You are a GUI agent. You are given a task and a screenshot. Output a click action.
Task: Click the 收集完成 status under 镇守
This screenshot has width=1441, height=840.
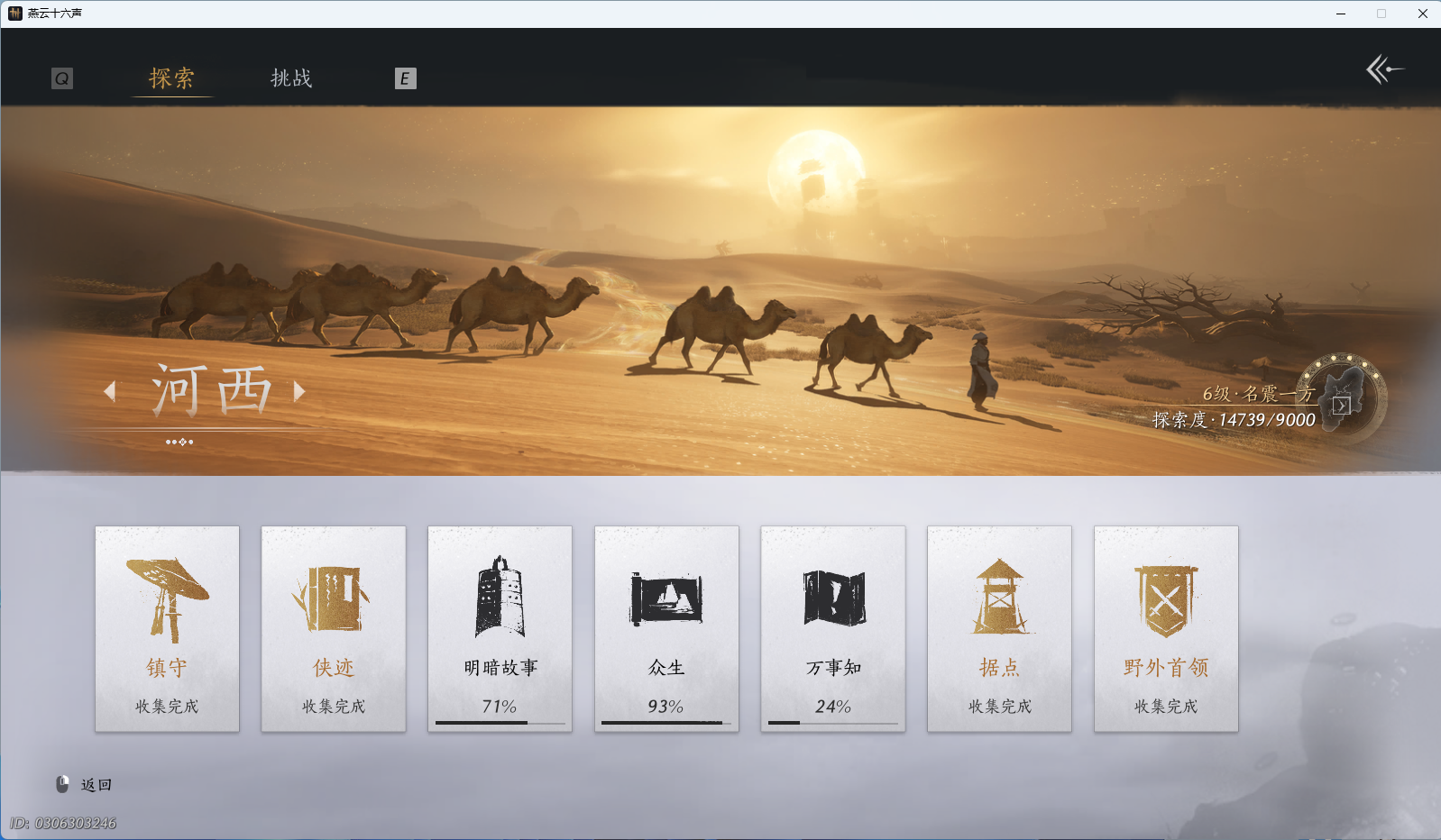[167, 707]
